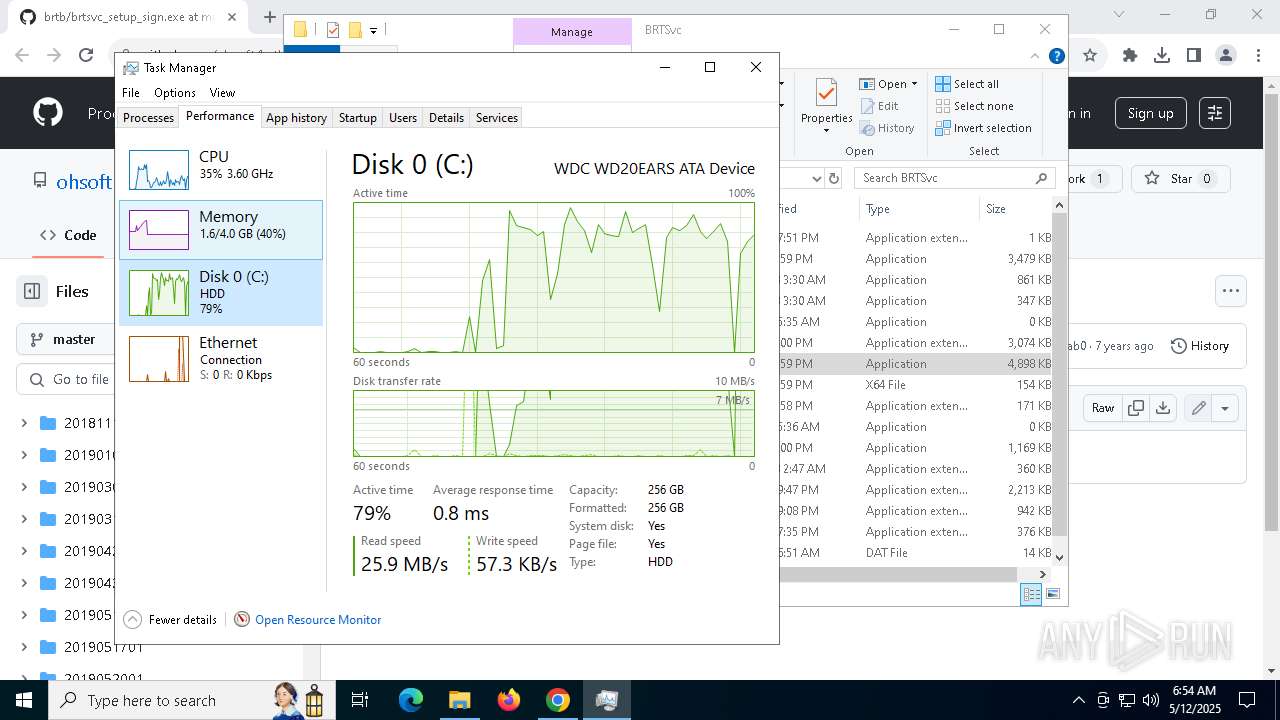Image resolution: width=1280 pixels, height=720 pixels.
Task: Open the more options ellipsis button
Action: [1230, 291]
